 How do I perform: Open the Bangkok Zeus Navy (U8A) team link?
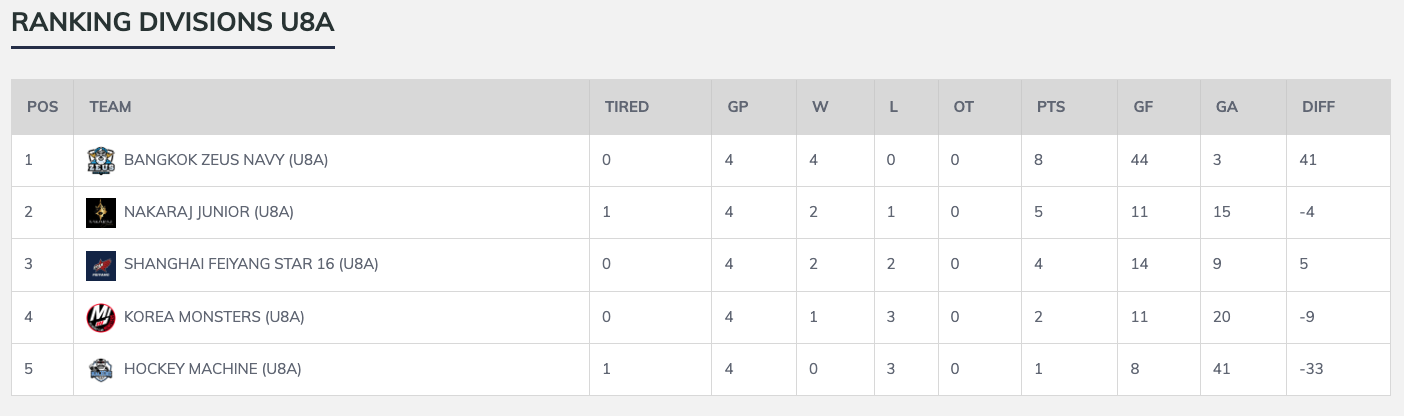coord(226,160)
